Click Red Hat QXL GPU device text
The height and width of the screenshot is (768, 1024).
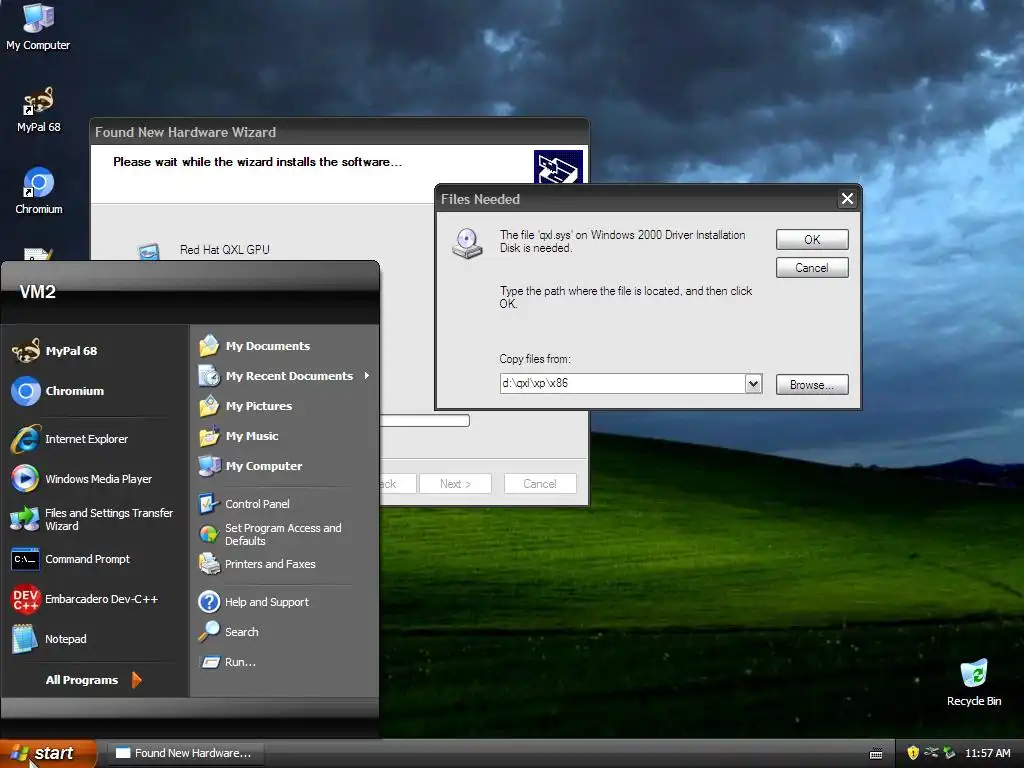point(225,249)
